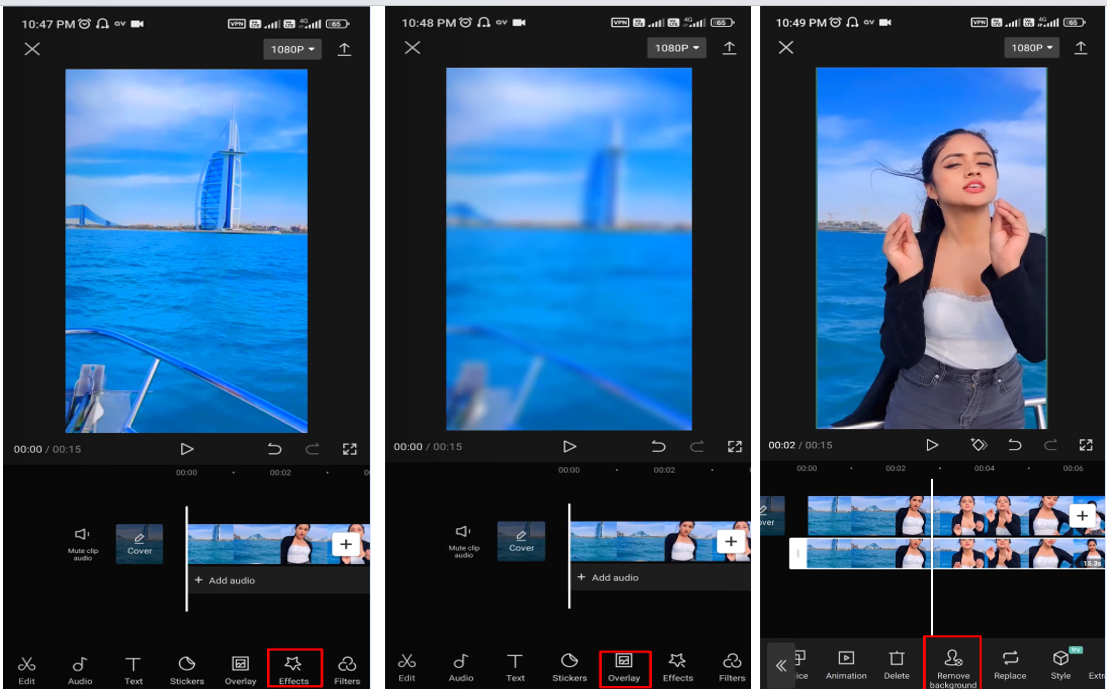The width and height of the screenshot is (1107, 689).
Task: Export video with upload arrow in middle screen
Action: click(x=729, y=48)
